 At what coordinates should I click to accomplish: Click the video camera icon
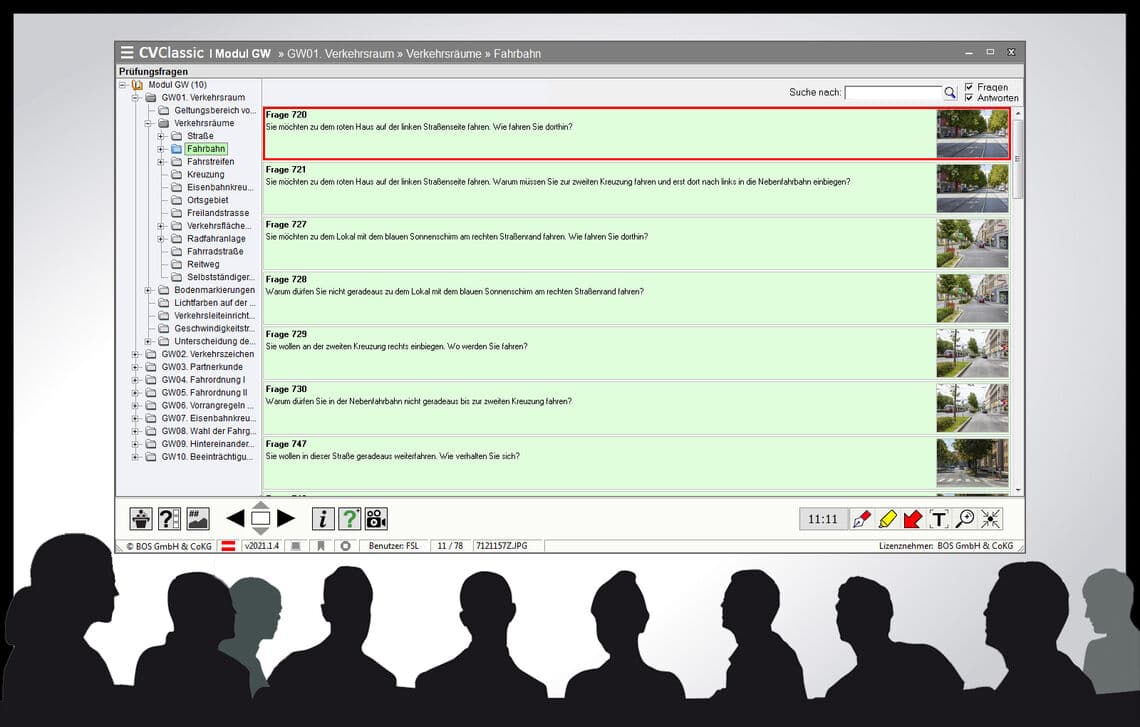(376, 518)
